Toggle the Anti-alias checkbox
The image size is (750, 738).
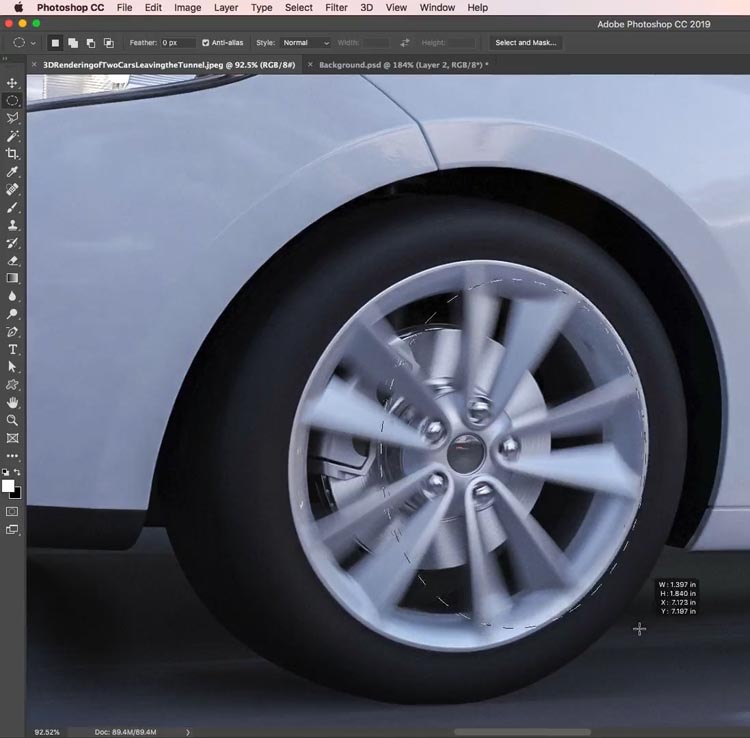[x=206, y=43]
